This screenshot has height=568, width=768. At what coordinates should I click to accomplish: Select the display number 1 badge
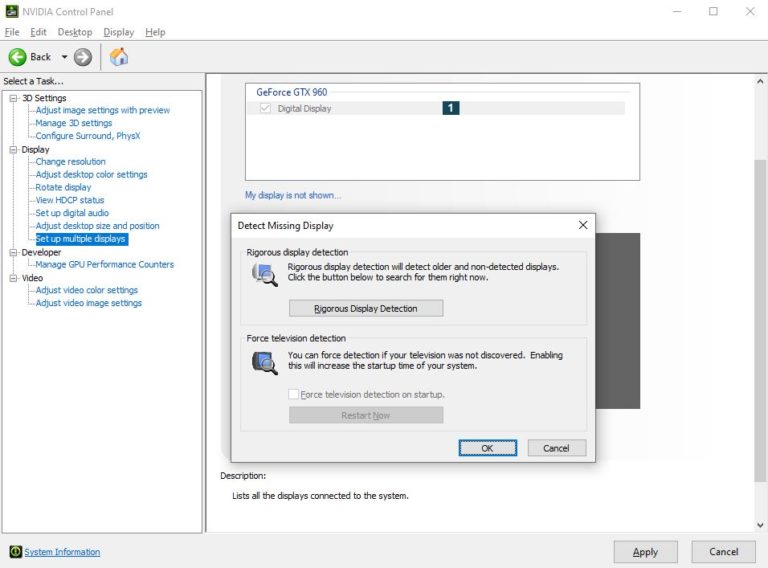coord(451,108)
